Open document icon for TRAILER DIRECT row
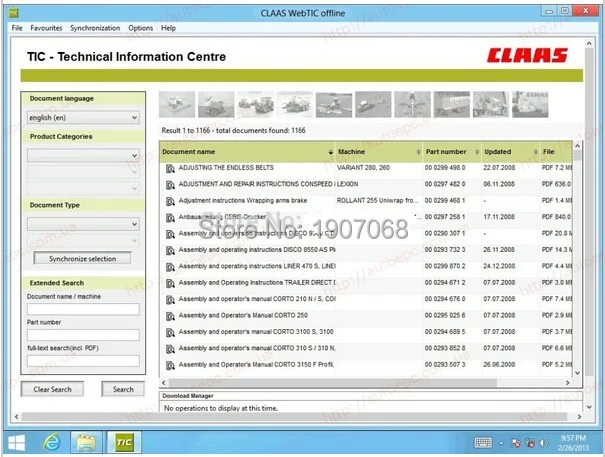 (x=170, y=284)
